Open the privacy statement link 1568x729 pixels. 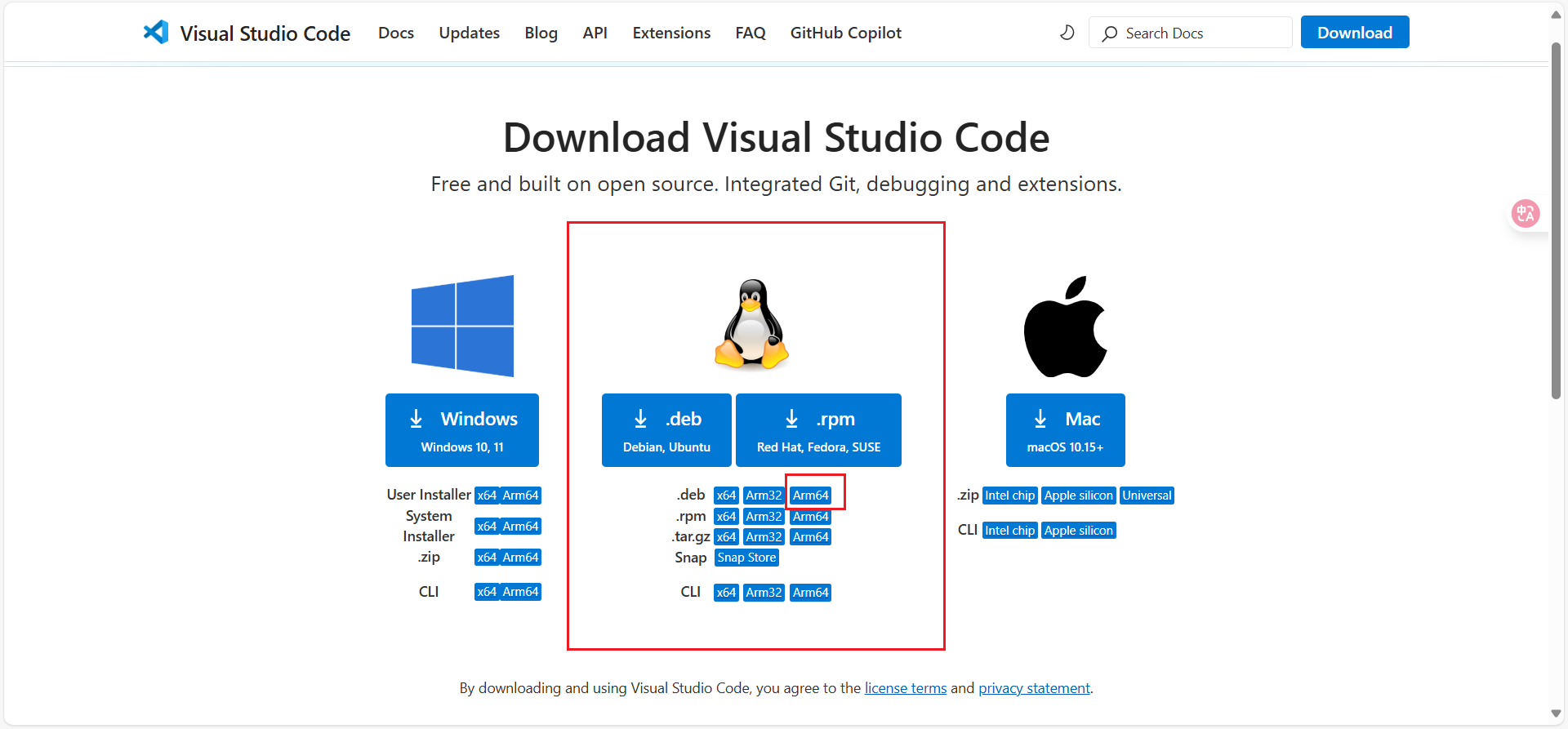pyautogui.click(x=1034, y=688)
